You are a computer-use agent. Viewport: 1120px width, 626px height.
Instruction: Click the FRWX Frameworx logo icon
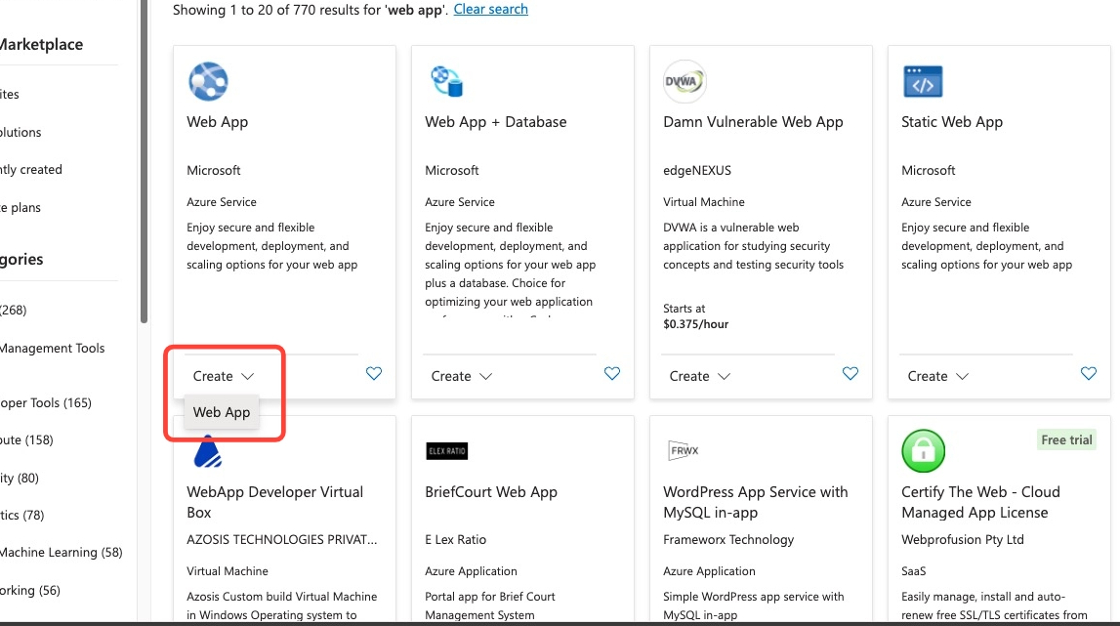click(x=684, y=451)
